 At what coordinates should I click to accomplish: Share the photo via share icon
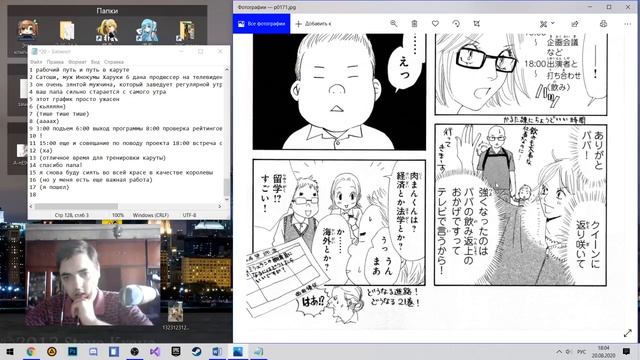pos(575,24)
